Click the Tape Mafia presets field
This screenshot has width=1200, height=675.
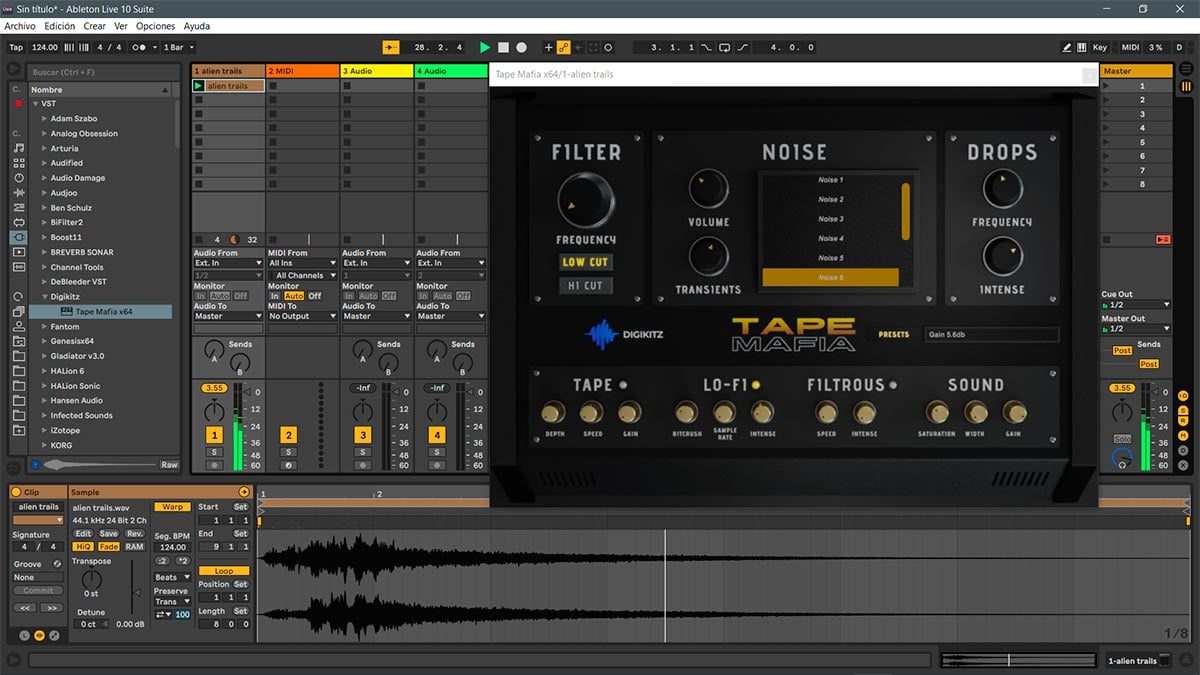coord(991,334)
